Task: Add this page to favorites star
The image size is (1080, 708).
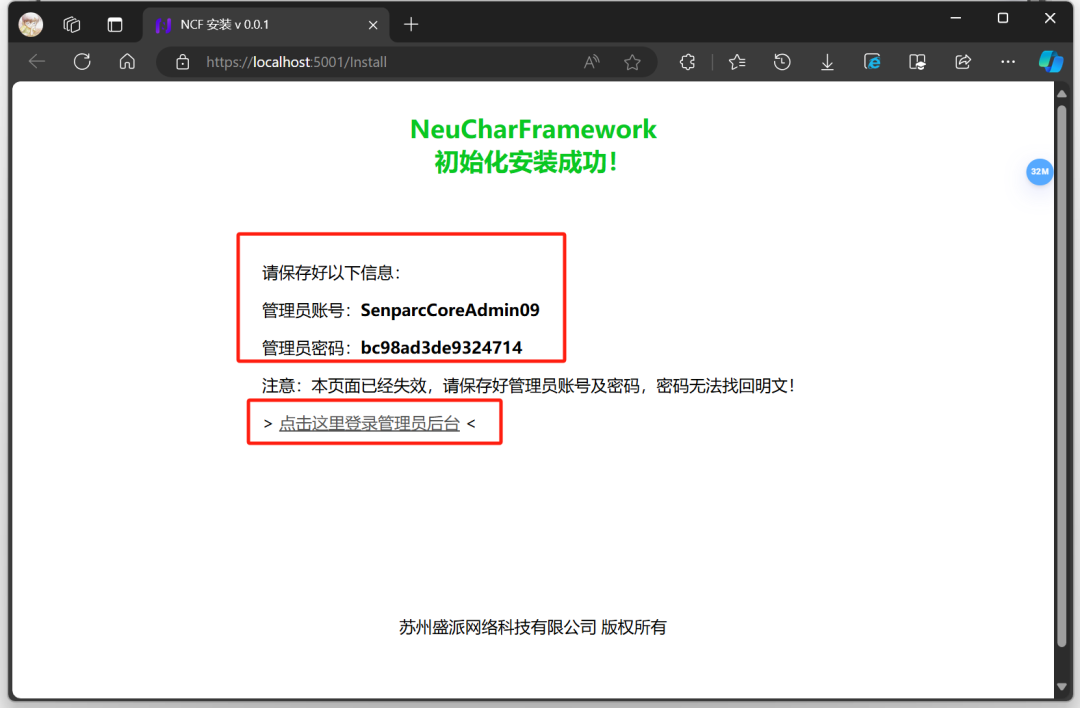Action: tap(632, 62)
